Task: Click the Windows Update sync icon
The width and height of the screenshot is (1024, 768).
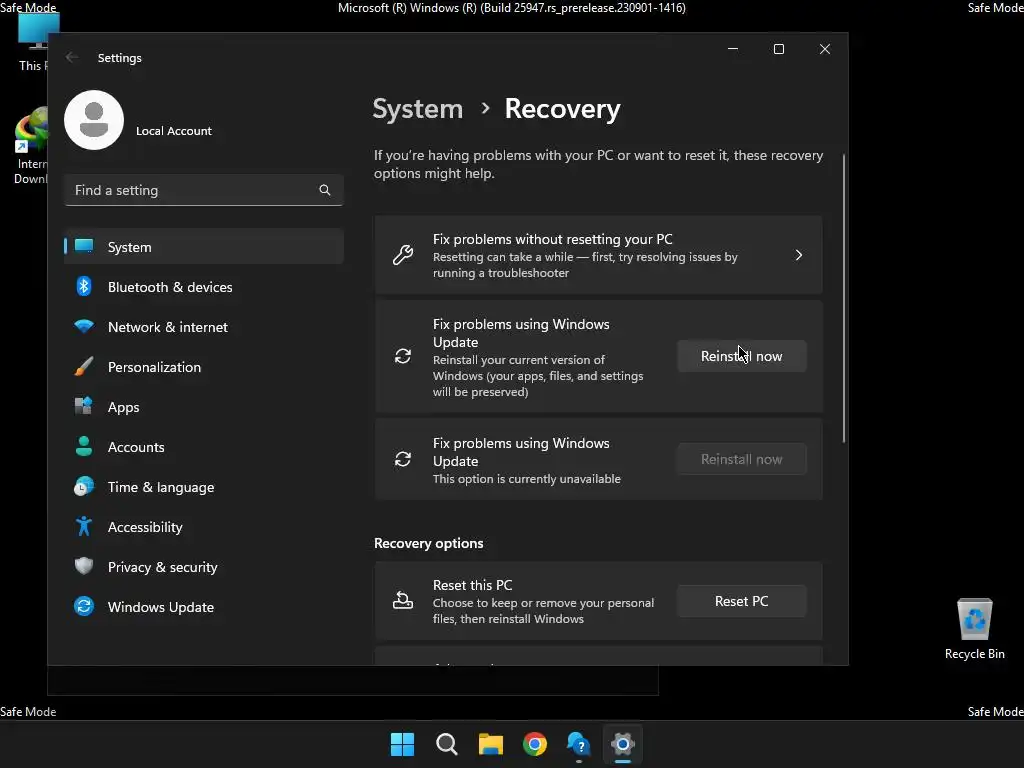Action: (x=84, y=606)
